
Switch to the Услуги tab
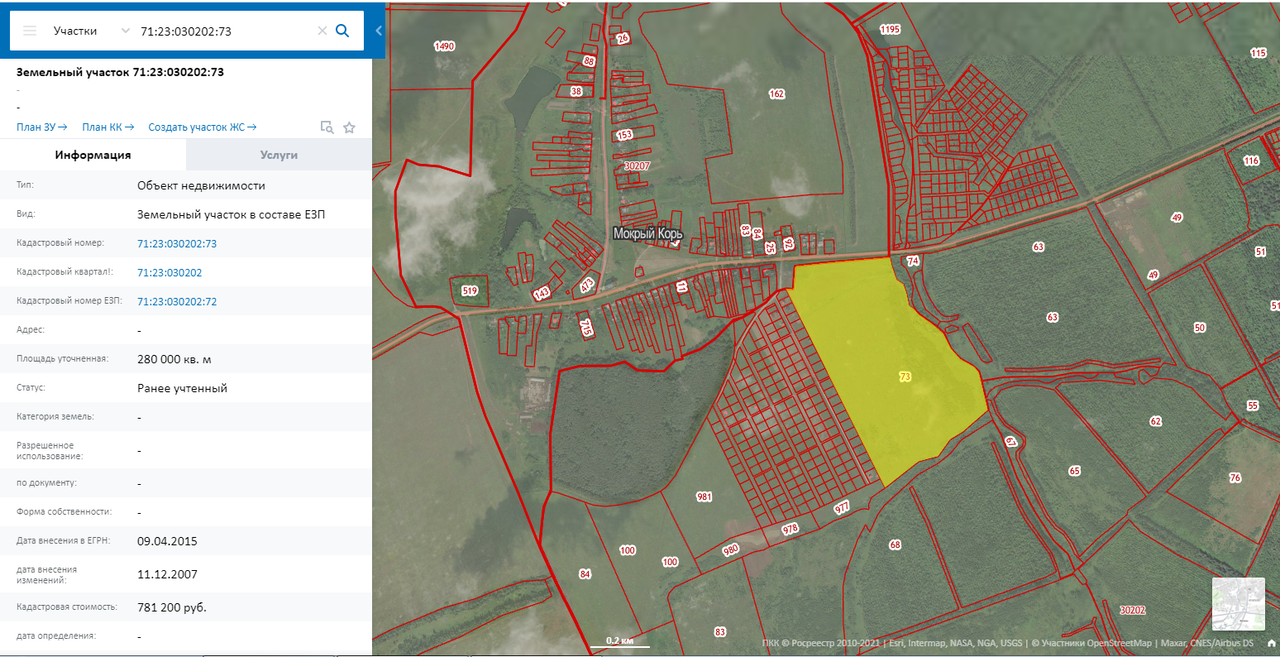(278, 155)
